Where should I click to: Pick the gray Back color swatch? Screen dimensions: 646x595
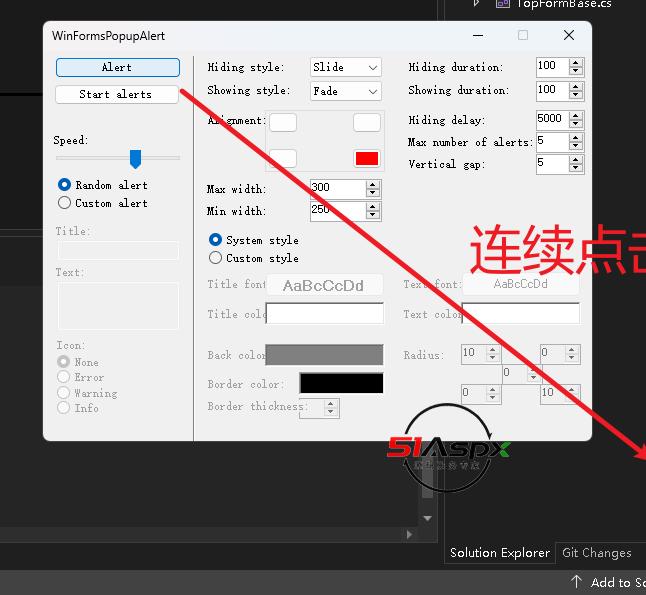click(x=324, y=355)
